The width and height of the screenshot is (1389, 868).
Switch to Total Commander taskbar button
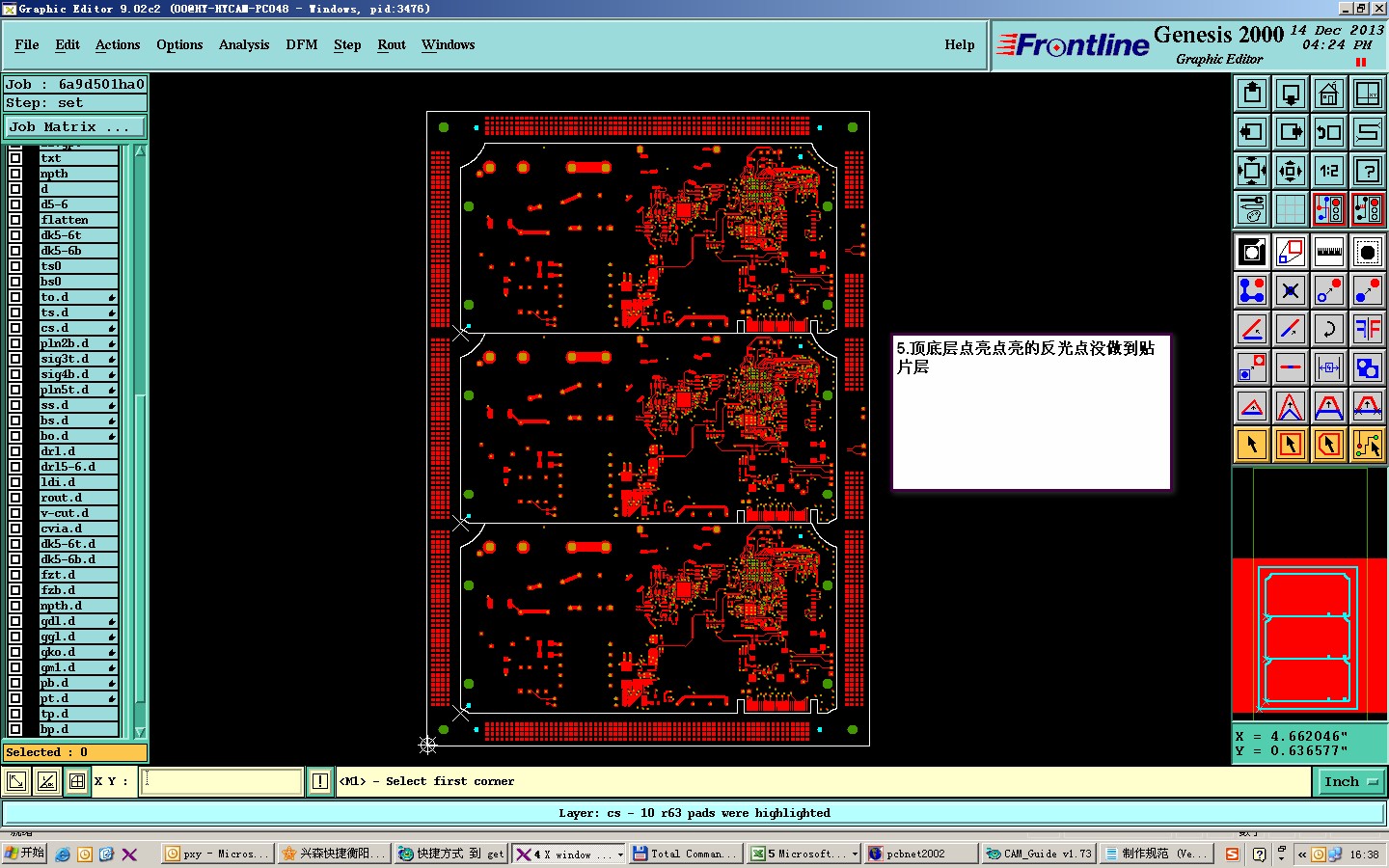[686, 854]
